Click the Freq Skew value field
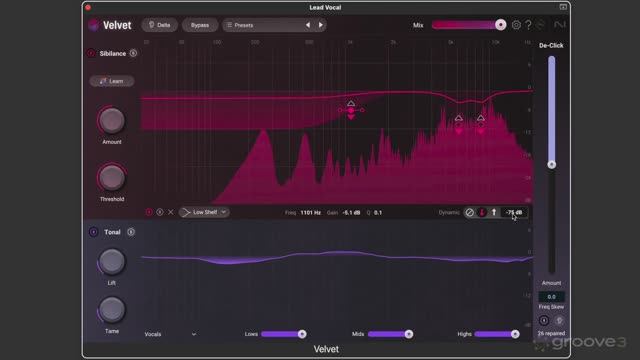The height and width of the screenshot is (360, 640). (551, 297)
